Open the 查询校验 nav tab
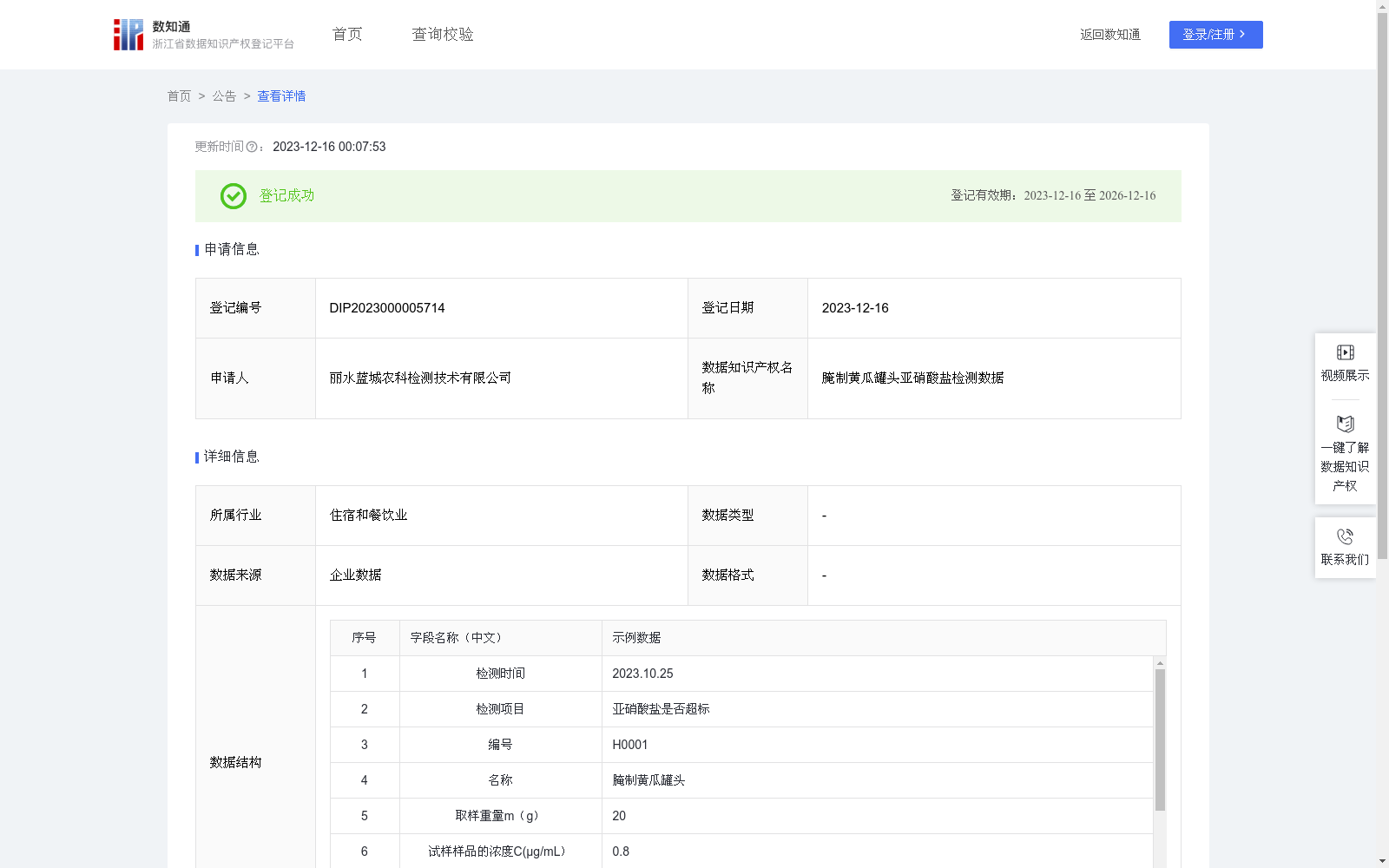This screenshot has width=1389, height=868. coord(443,35)
